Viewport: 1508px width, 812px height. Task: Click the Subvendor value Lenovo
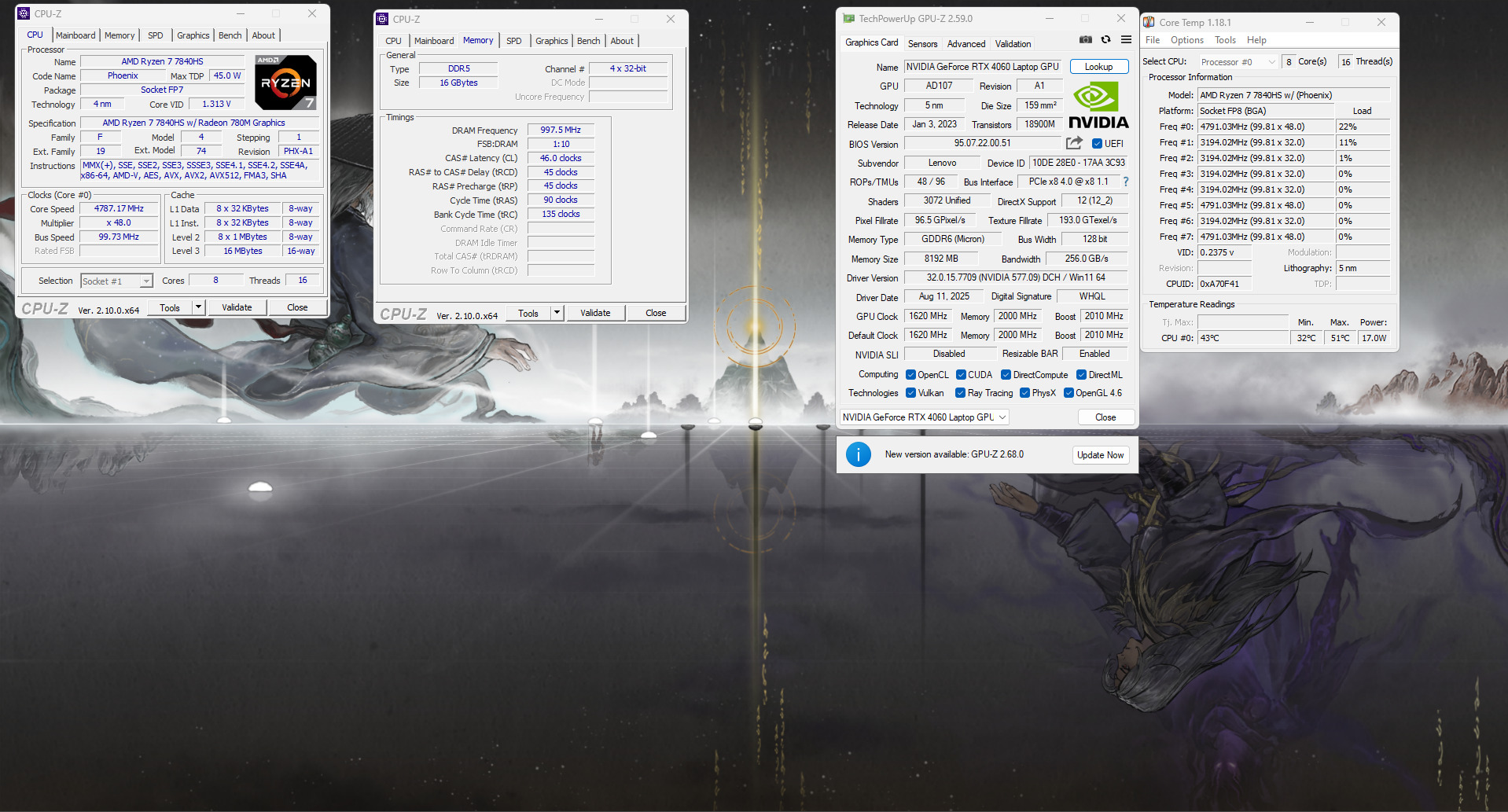click(x=942, y=163)
